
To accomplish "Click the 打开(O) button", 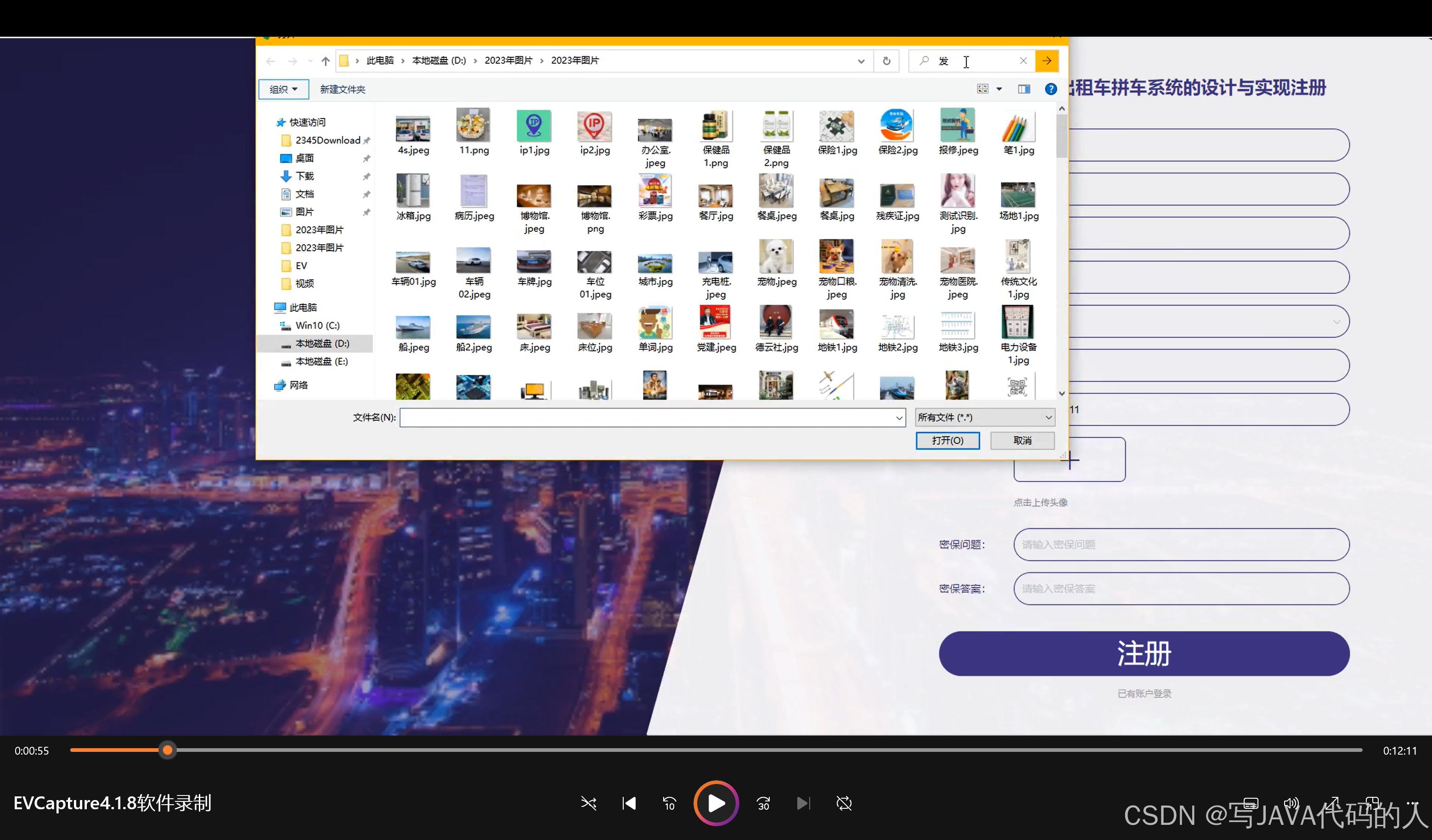I will [947, 441].
